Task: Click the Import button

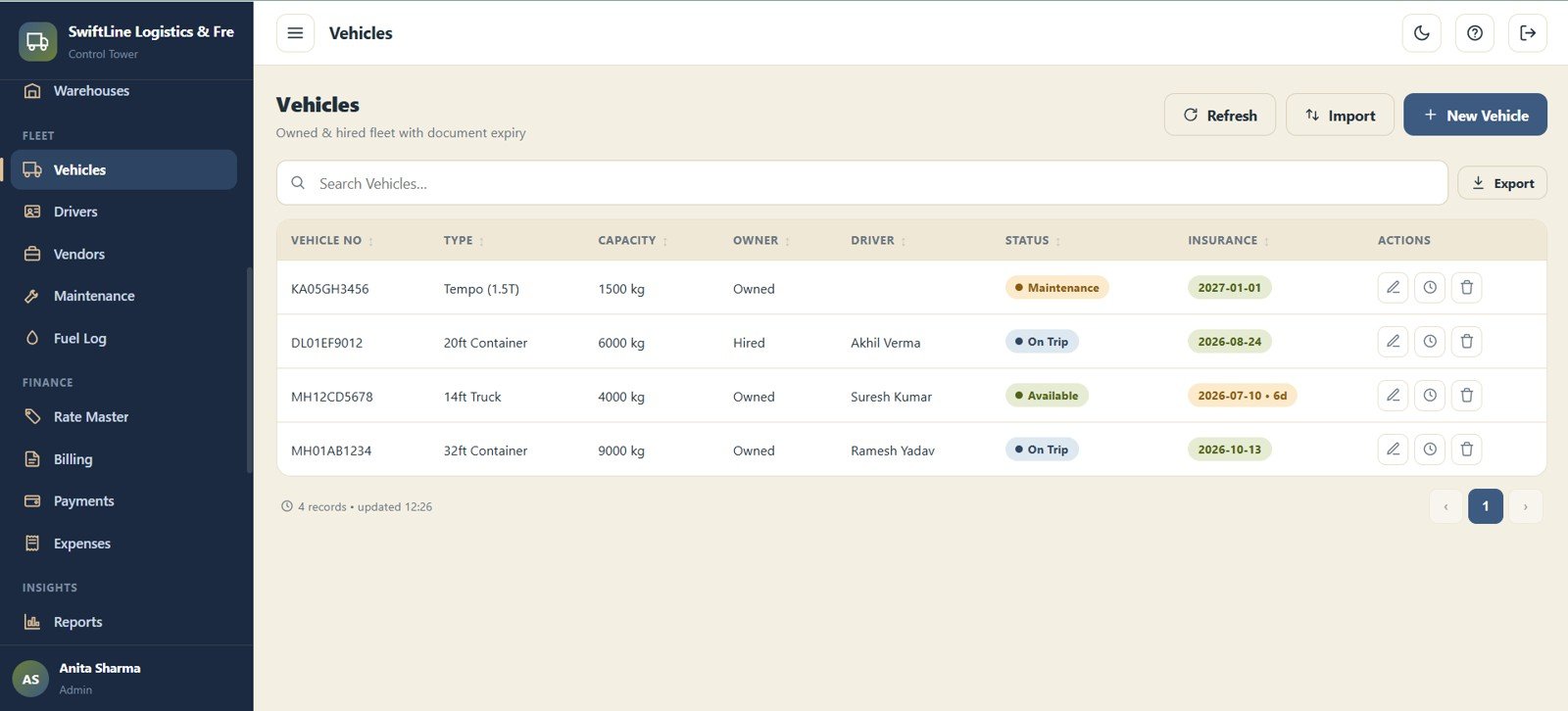Action: click(1340, 115)
